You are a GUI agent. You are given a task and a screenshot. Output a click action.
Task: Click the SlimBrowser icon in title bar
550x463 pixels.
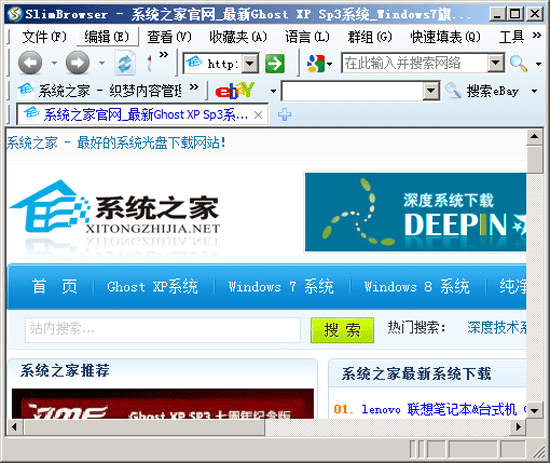pos(14,14)
